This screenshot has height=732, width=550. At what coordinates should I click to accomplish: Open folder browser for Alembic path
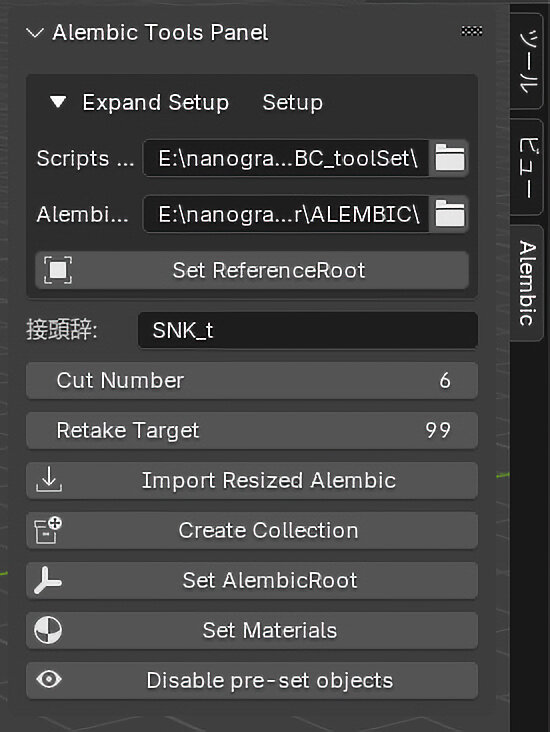(x=449, y=214)
